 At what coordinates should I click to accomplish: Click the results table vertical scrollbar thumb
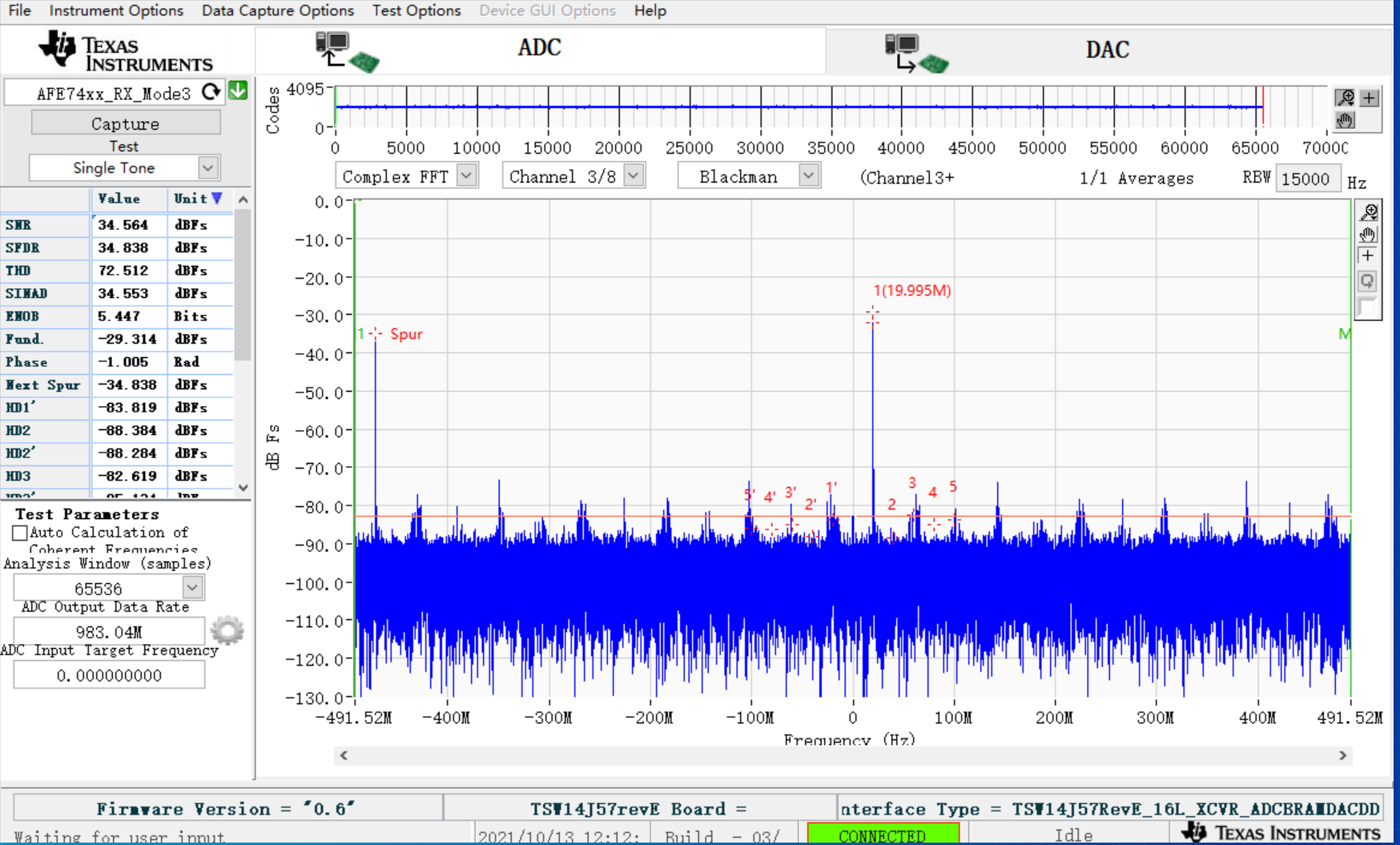(243, 284)
